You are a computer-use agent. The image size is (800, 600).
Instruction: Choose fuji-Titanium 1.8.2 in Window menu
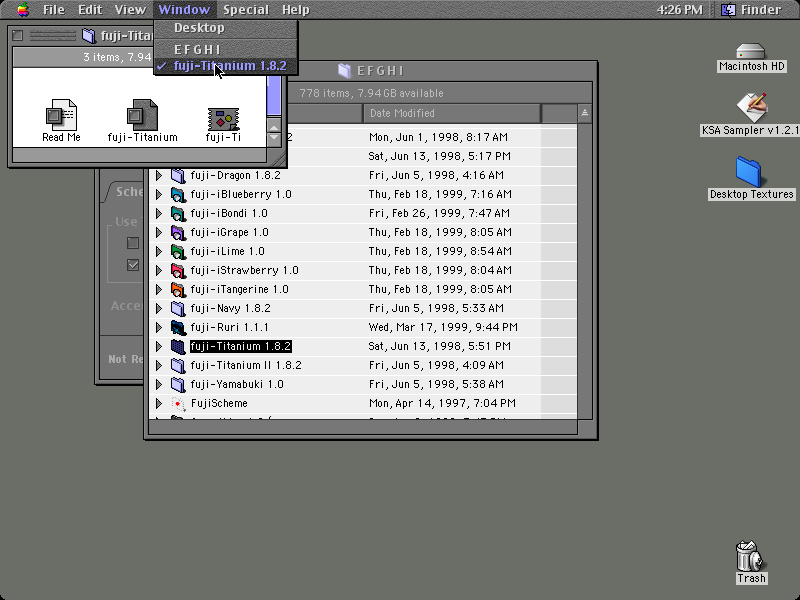coord(226,66)
